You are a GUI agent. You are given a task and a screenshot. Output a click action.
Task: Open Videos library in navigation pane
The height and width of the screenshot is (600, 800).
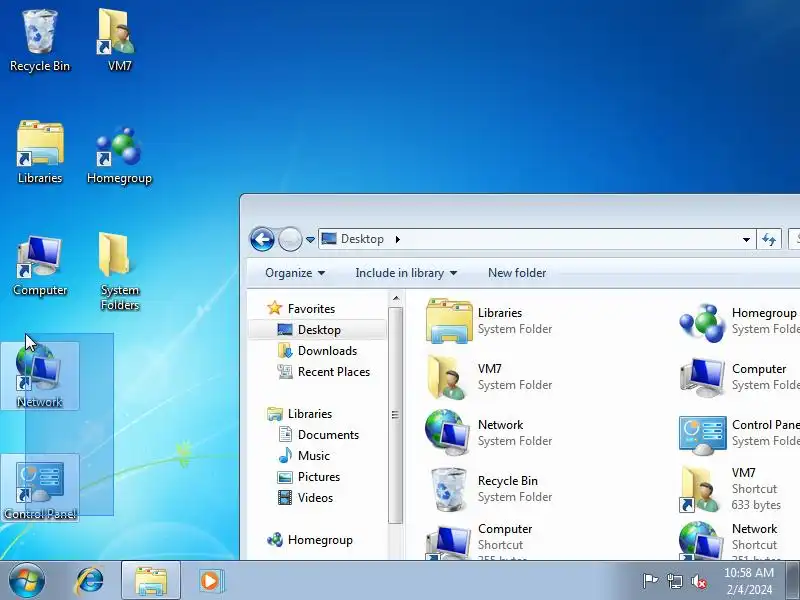click(305, 497)
